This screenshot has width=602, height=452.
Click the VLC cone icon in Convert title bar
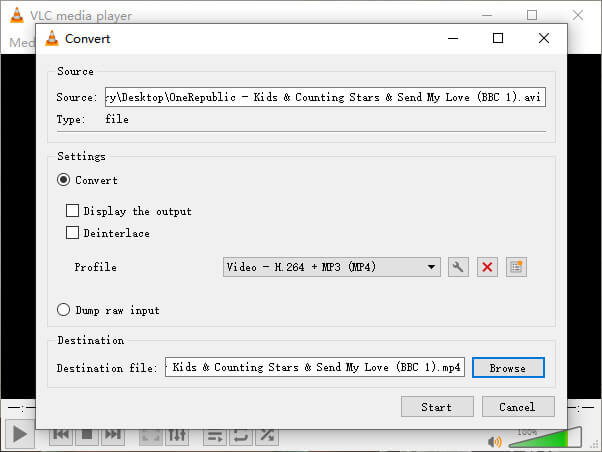click(x=52, y=38)
